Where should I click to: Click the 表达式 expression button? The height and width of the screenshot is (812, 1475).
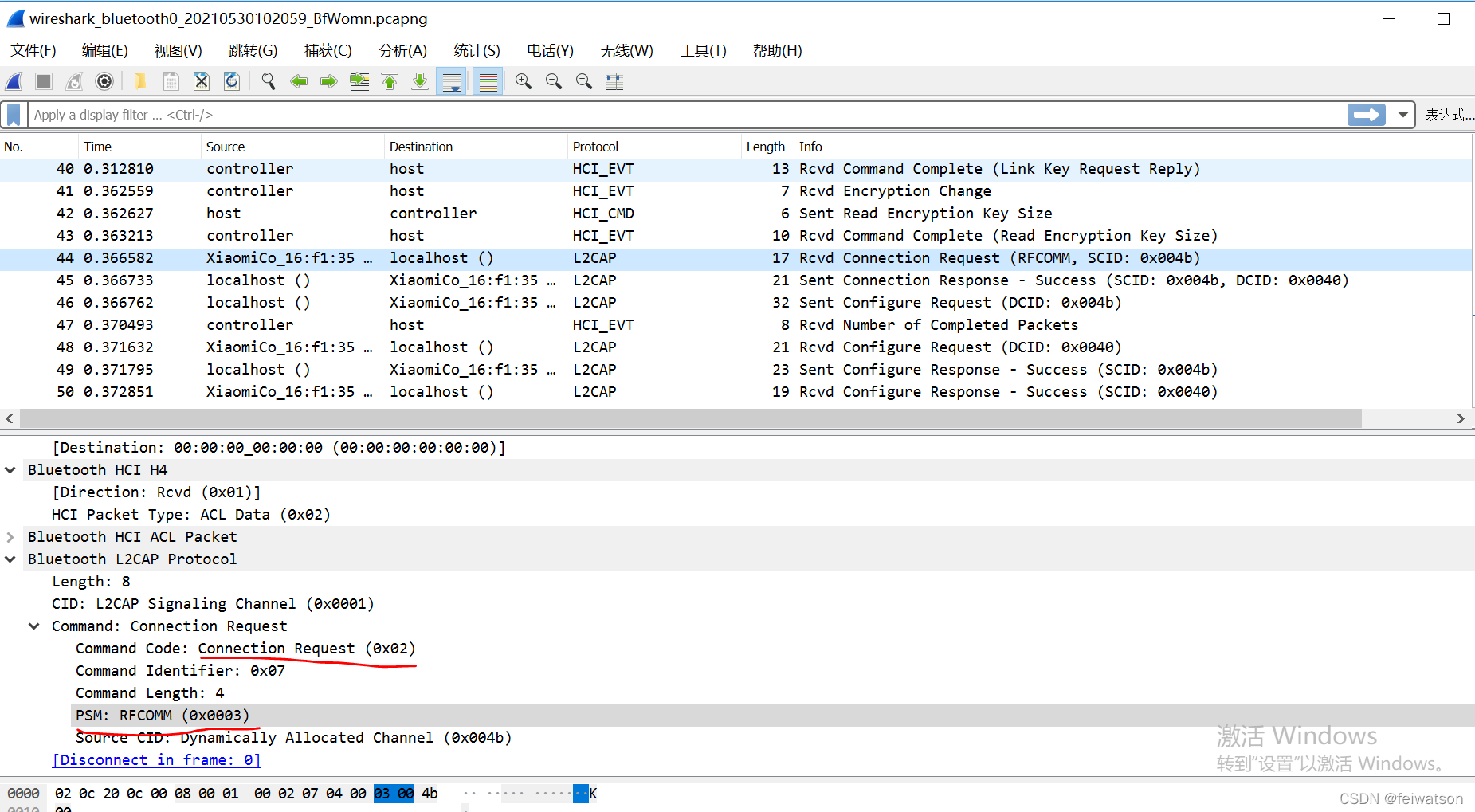pyautogui.click(x=1450, y=115)
